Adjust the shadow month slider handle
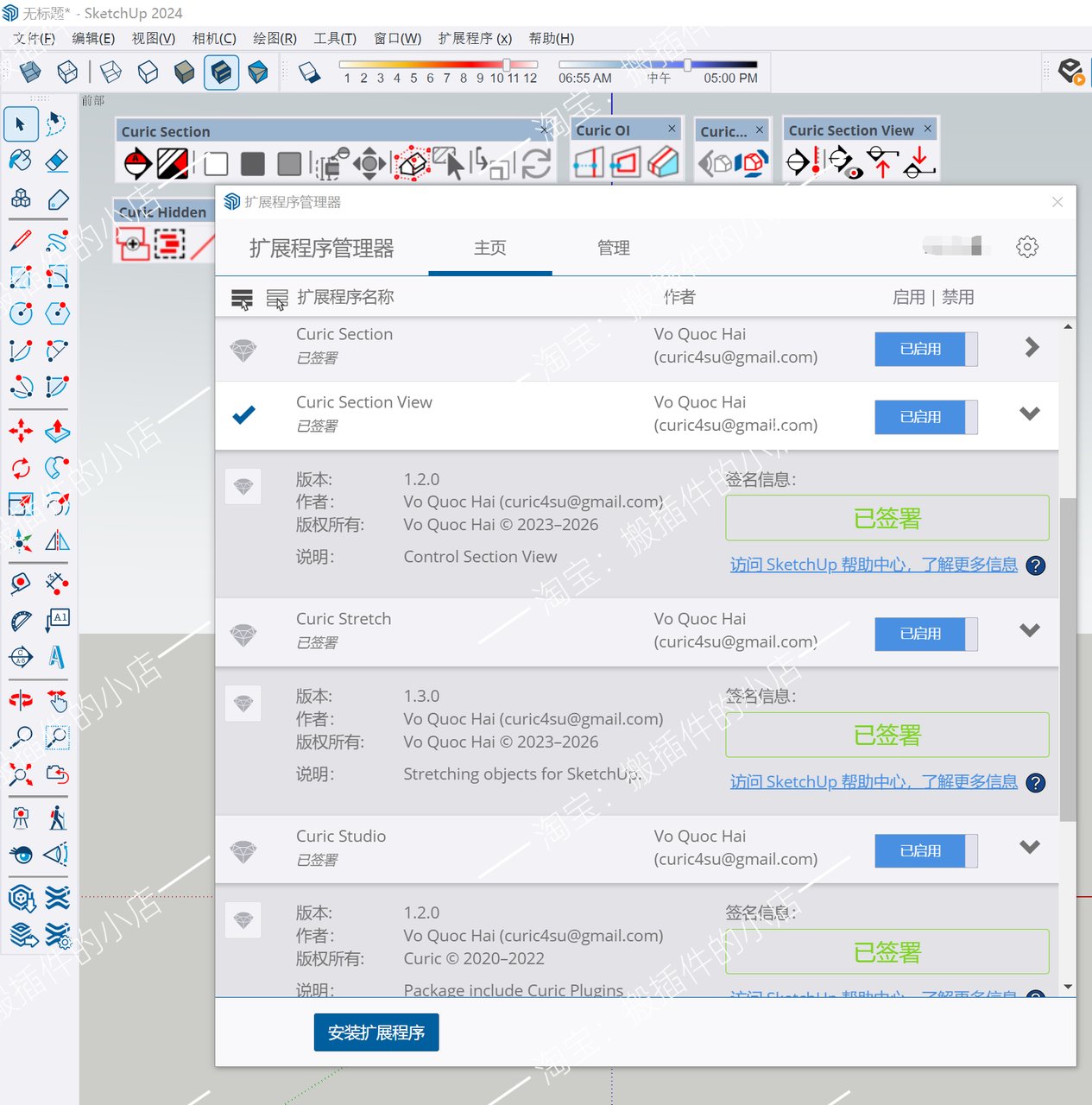 click(507, 64)
